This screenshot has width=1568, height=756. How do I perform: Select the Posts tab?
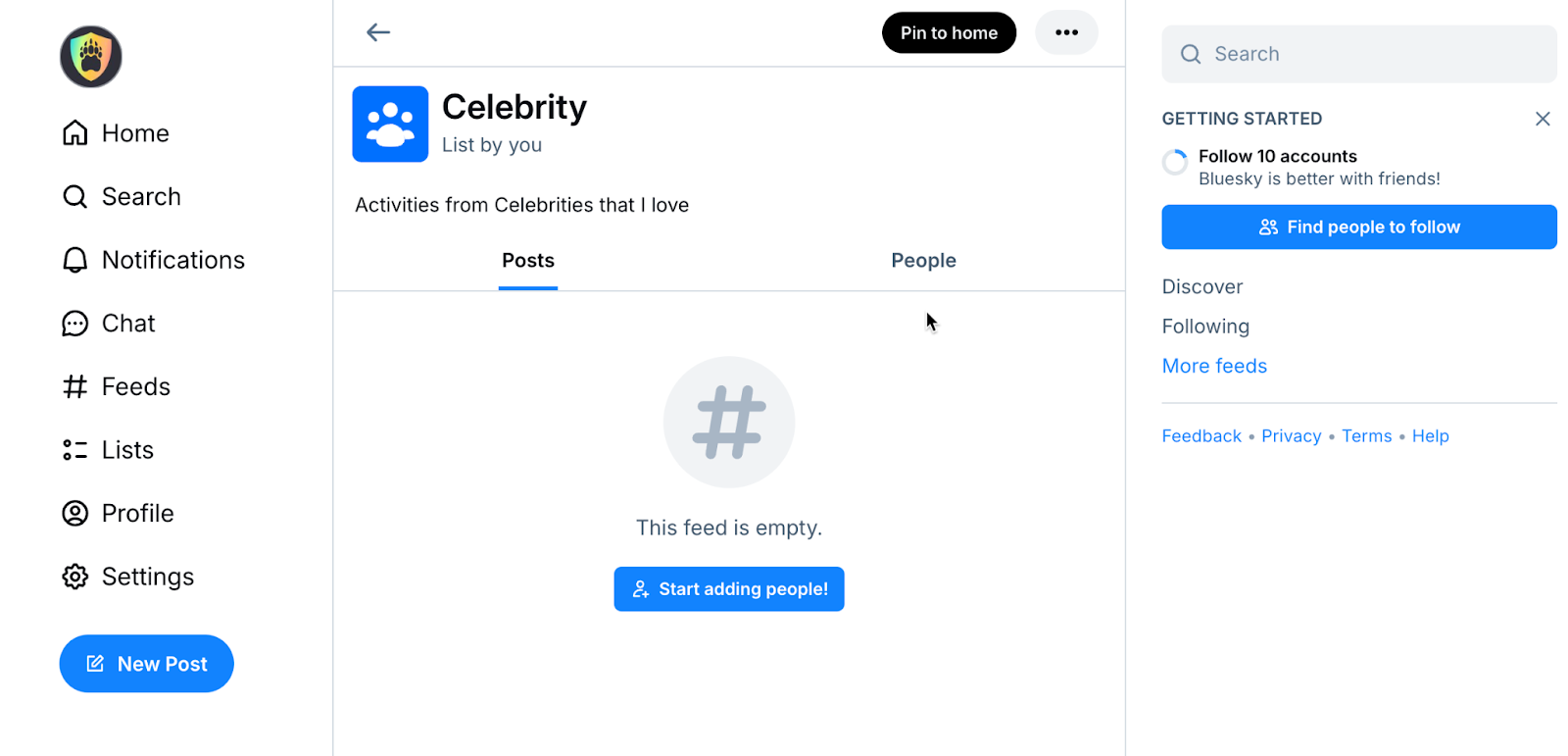pyautogui.click(x=528, y=261)
